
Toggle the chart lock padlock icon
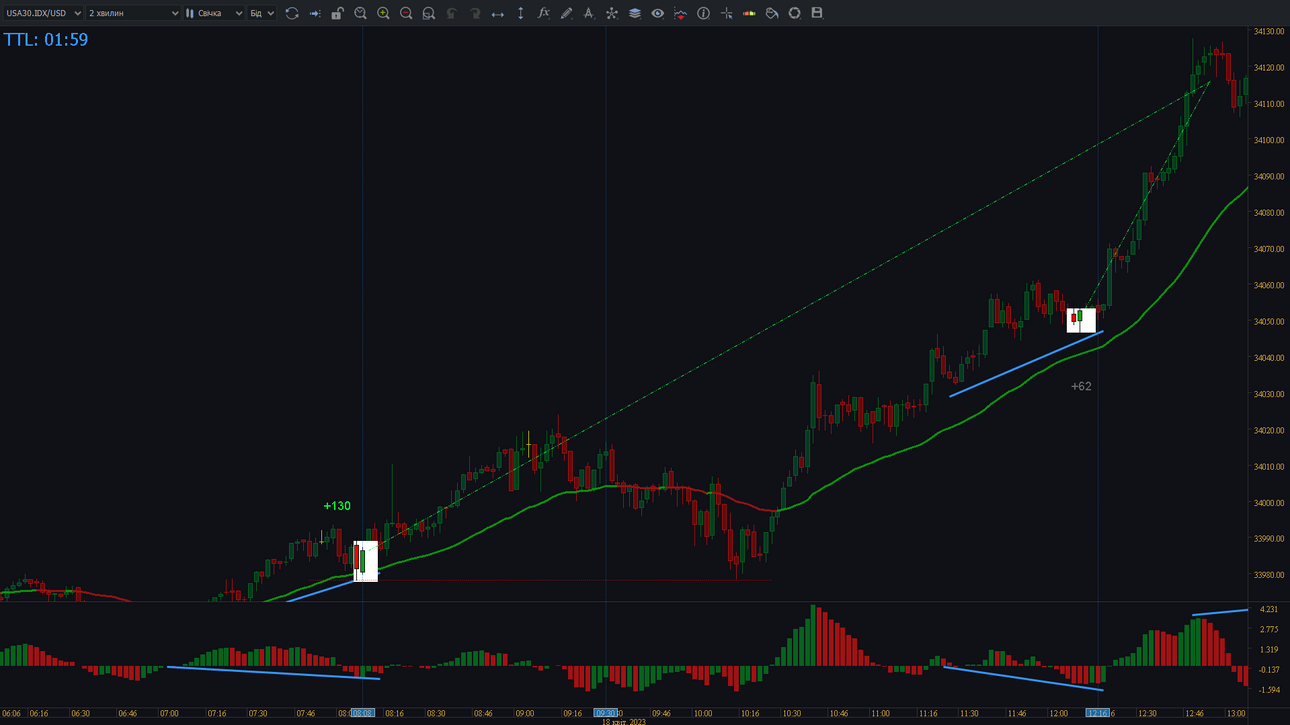click(338, 13)
